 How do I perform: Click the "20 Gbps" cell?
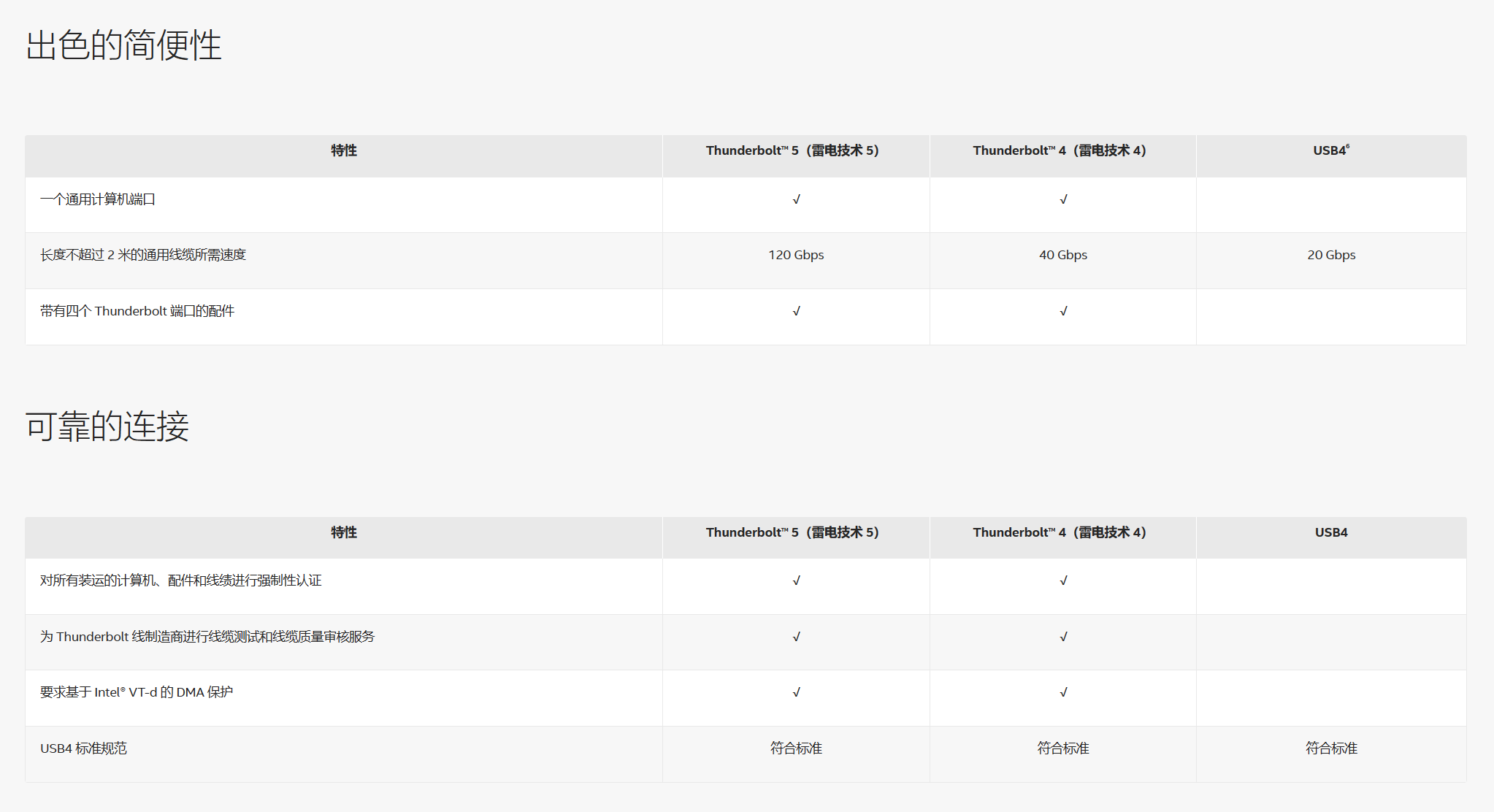pyautogui.click(x=1331, y=255)
